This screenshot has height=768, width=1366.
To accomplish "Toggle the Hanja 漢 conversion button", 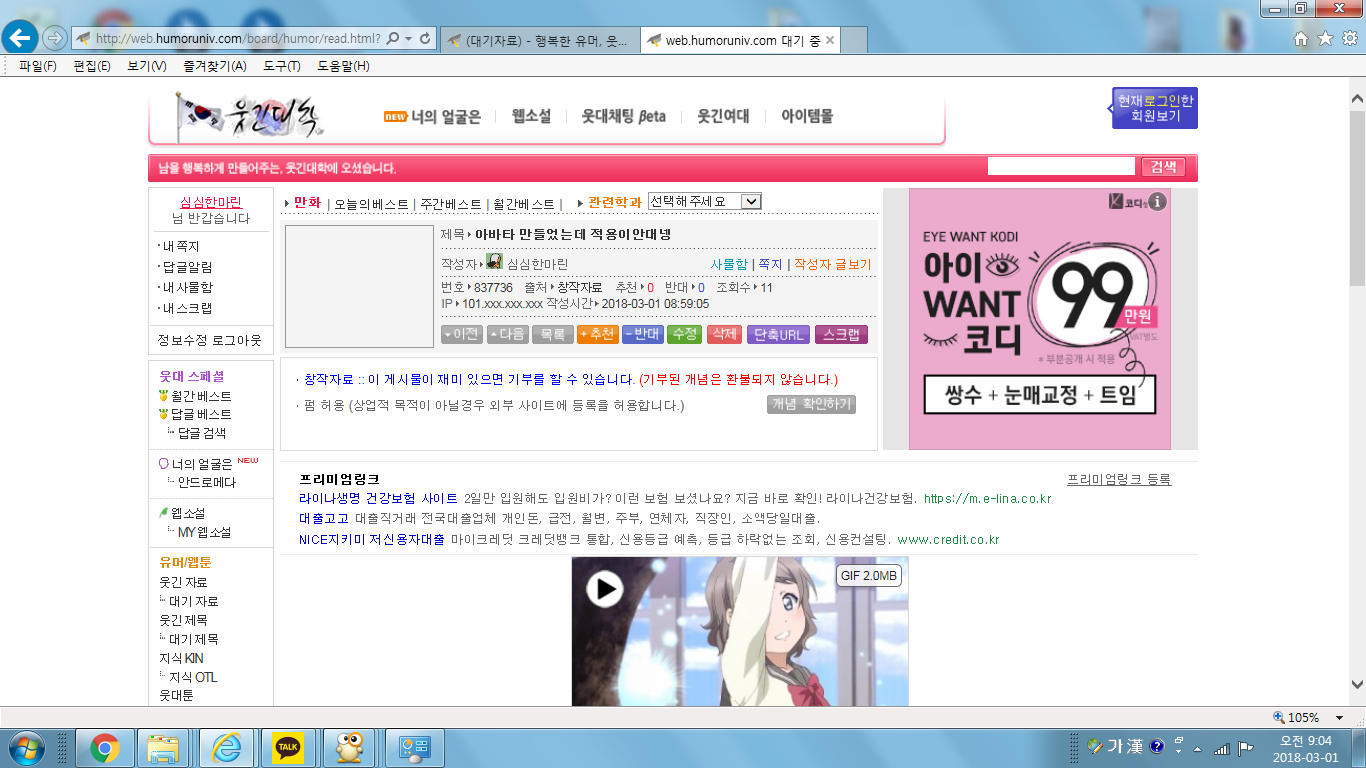I will pos(1134,746).
